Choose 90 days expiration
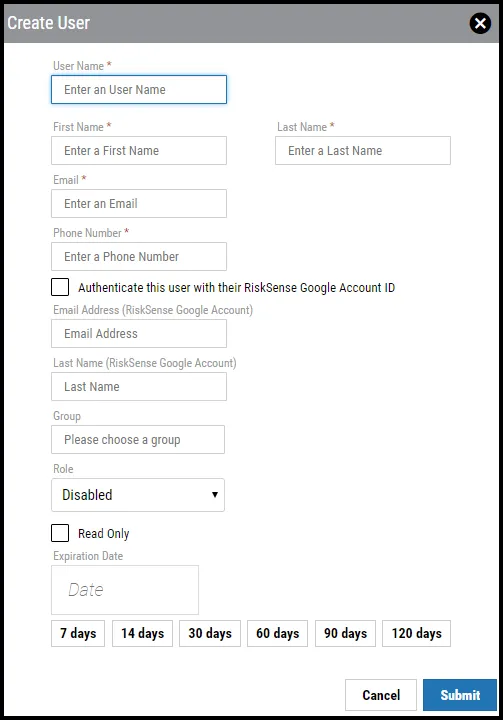Image resolution: width=503 pixels, height=720 pixels. (x=345, y=634)
